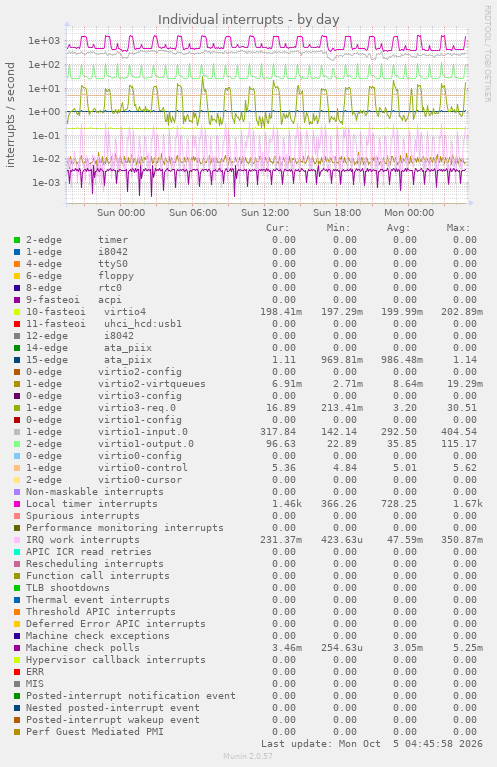Click the swatch beside 'virtio1-input.0'
This screenshot has height=767, width=497.
click(17, 432)
